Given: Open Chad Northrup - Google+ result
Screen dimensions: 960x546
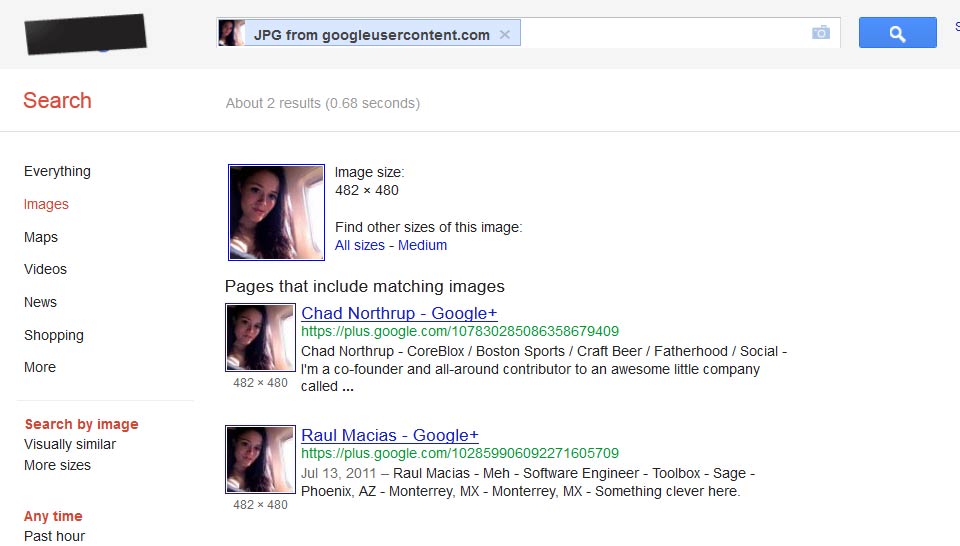Looking at the screenshot, I should 399,313.
